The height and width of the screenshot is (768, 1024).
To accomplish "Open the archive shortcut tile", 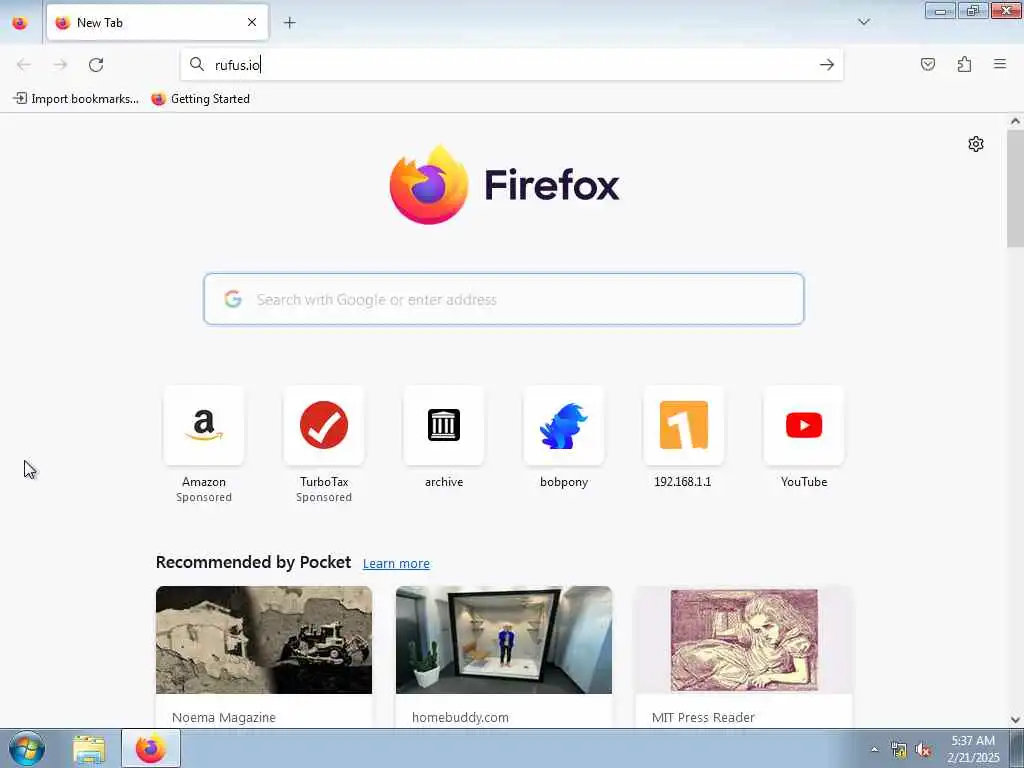I will coord(444,425).
